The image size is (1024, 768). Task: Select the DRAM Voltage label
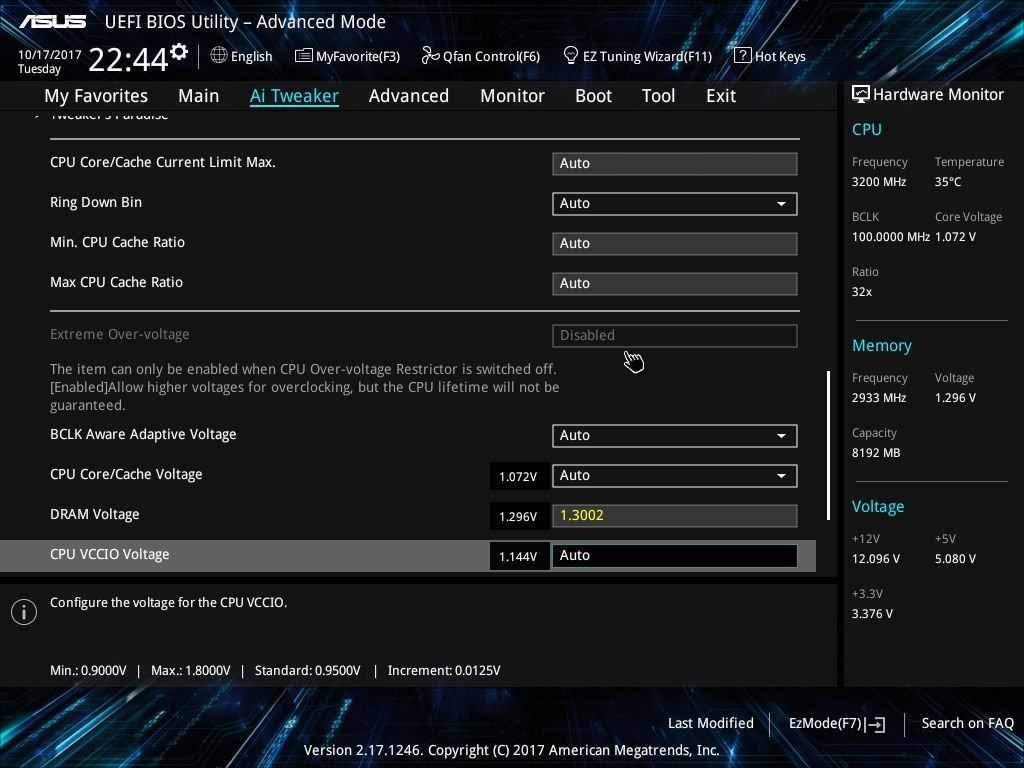tap(95, 515)
